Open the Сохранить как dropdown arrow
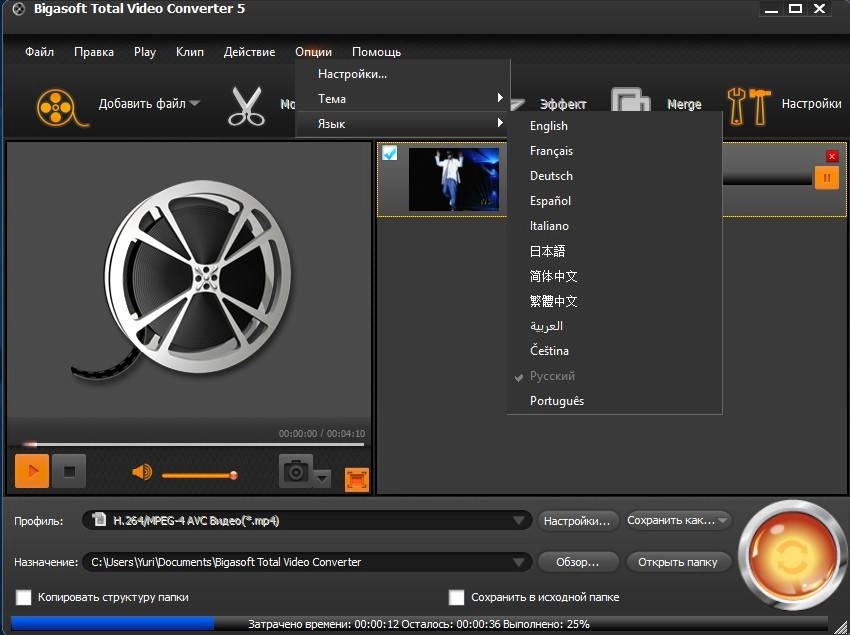Viewport: 850px width, 635px height. (x=723, y=521)
